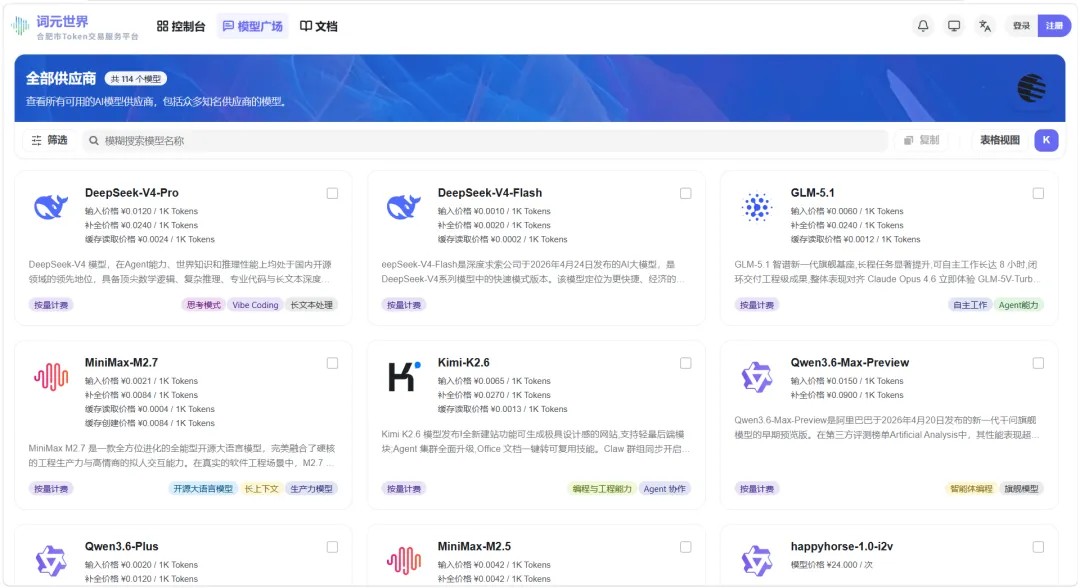Click the MiniMax-M2.7 waveform logo
1080x588 pixels.
tap(51, 377)
